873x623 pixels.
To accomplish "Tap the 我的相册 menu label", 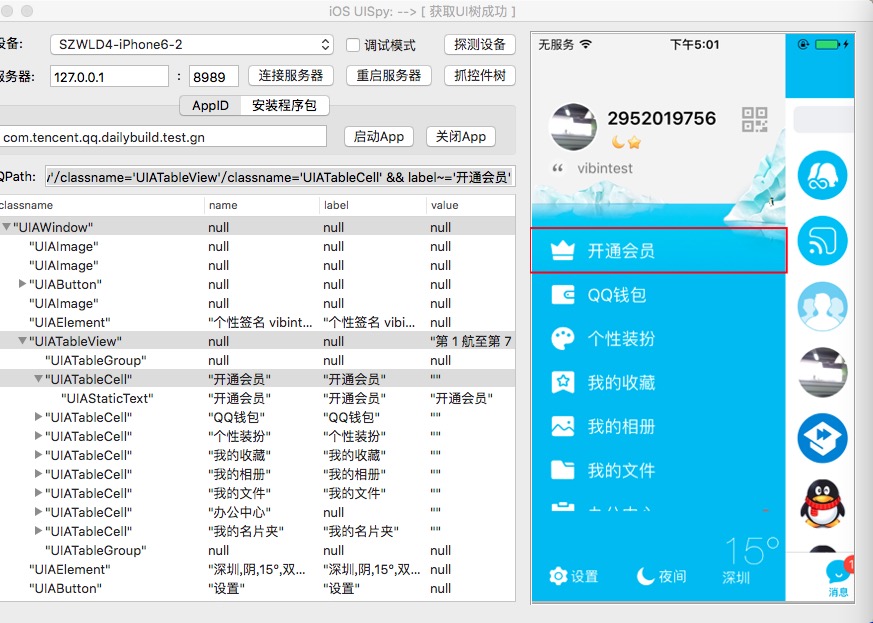I will point(621,426).
